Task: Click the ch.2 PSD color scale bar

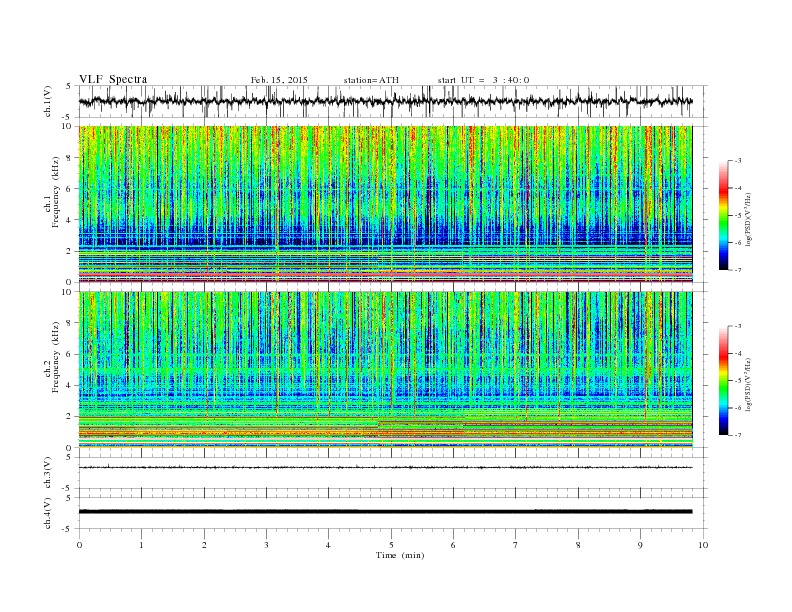Action: coord(723,381)
